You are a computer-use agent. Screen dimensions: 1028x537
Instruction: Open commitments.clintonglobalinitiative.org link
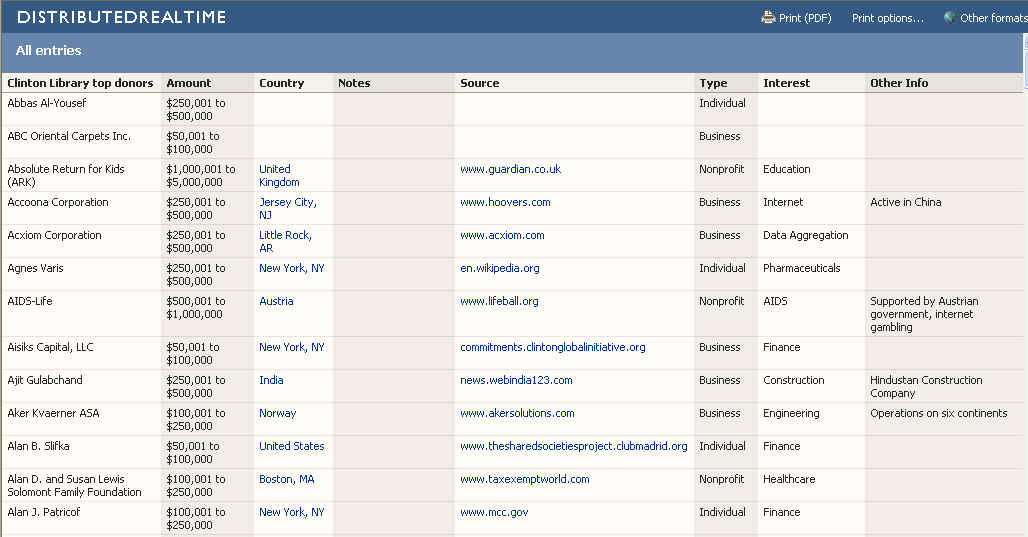pos(552,347)
